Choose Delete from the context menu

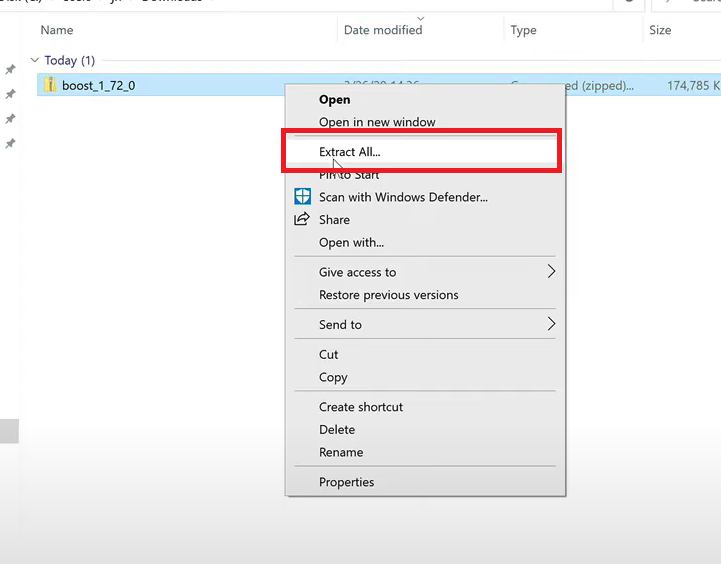[x=425, y=429]
